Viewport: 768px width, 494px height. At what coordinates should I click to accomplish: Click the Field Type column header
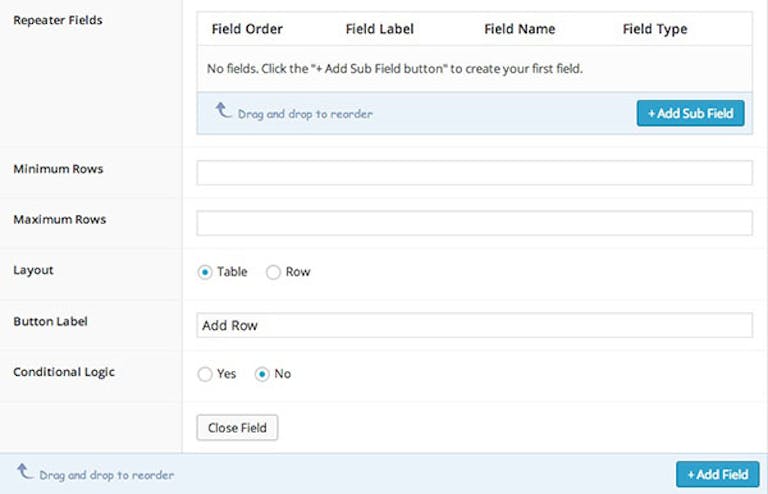click(655, 29)
